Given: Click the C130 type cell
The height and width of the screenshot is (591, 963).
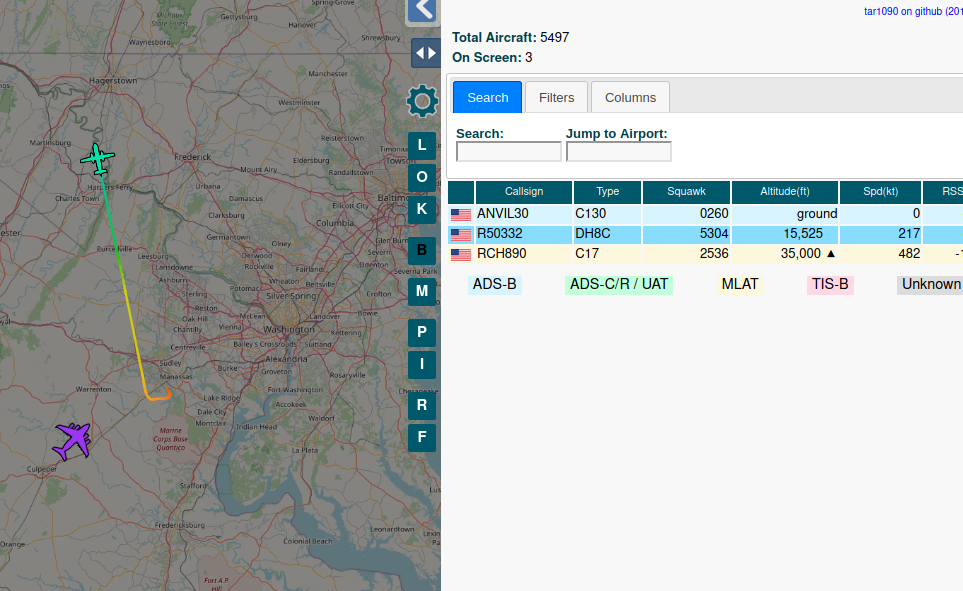Looking at the screenshot, I should click(x=607, y=214).
